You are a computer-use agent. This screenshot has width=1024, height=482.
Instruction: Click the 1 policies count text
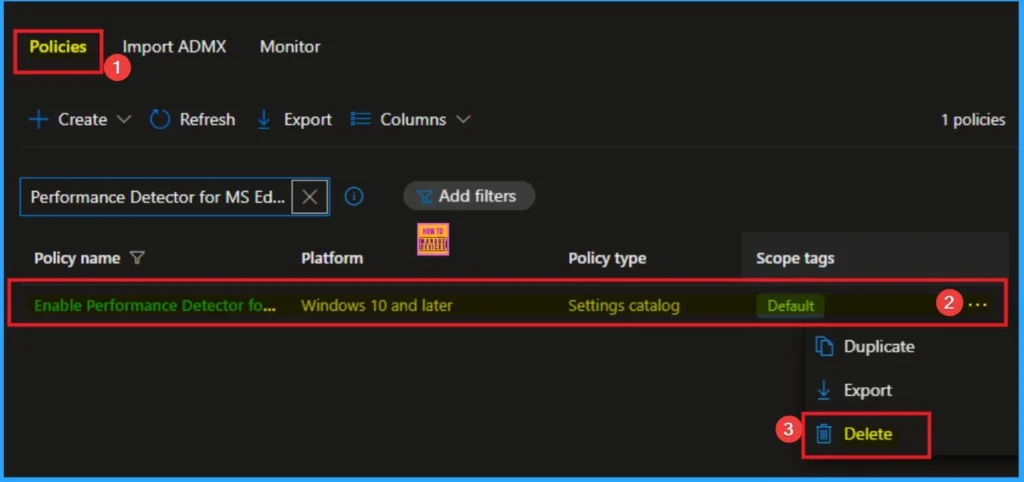(973, 120)
